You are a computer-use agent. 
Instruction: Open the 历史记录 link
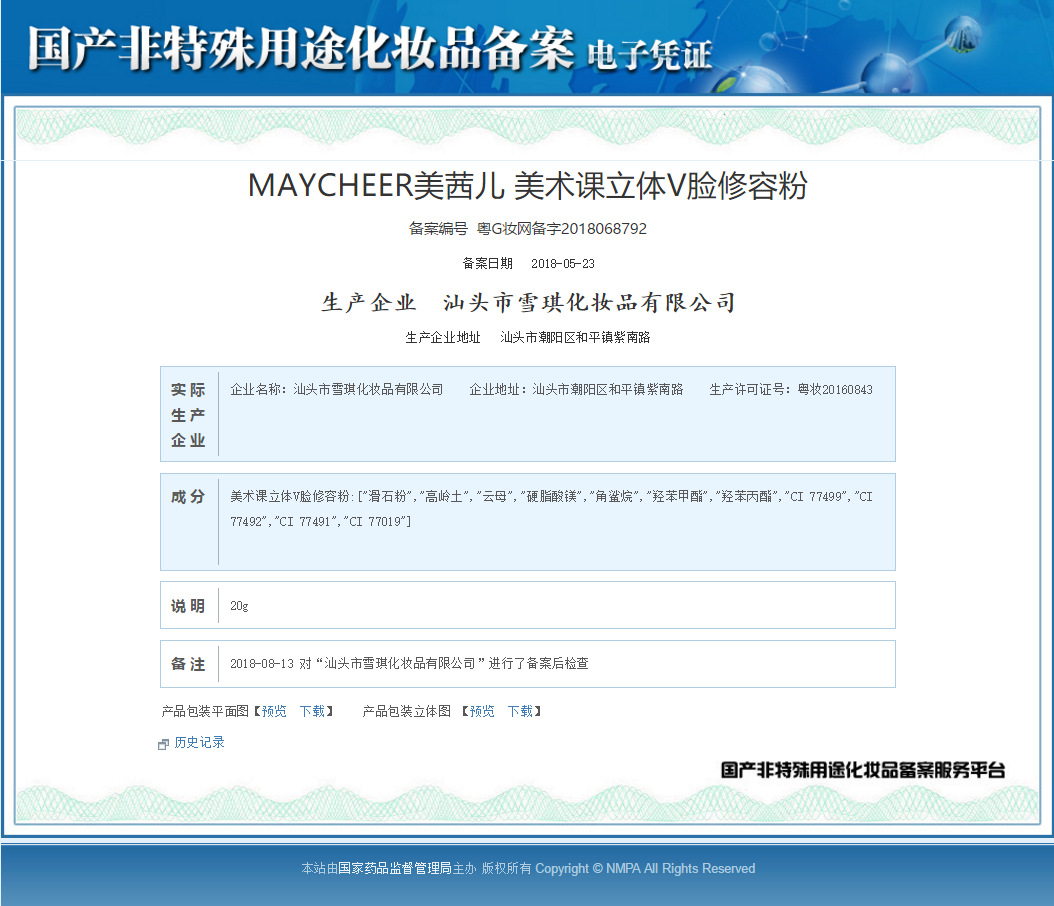coord(199,742)
